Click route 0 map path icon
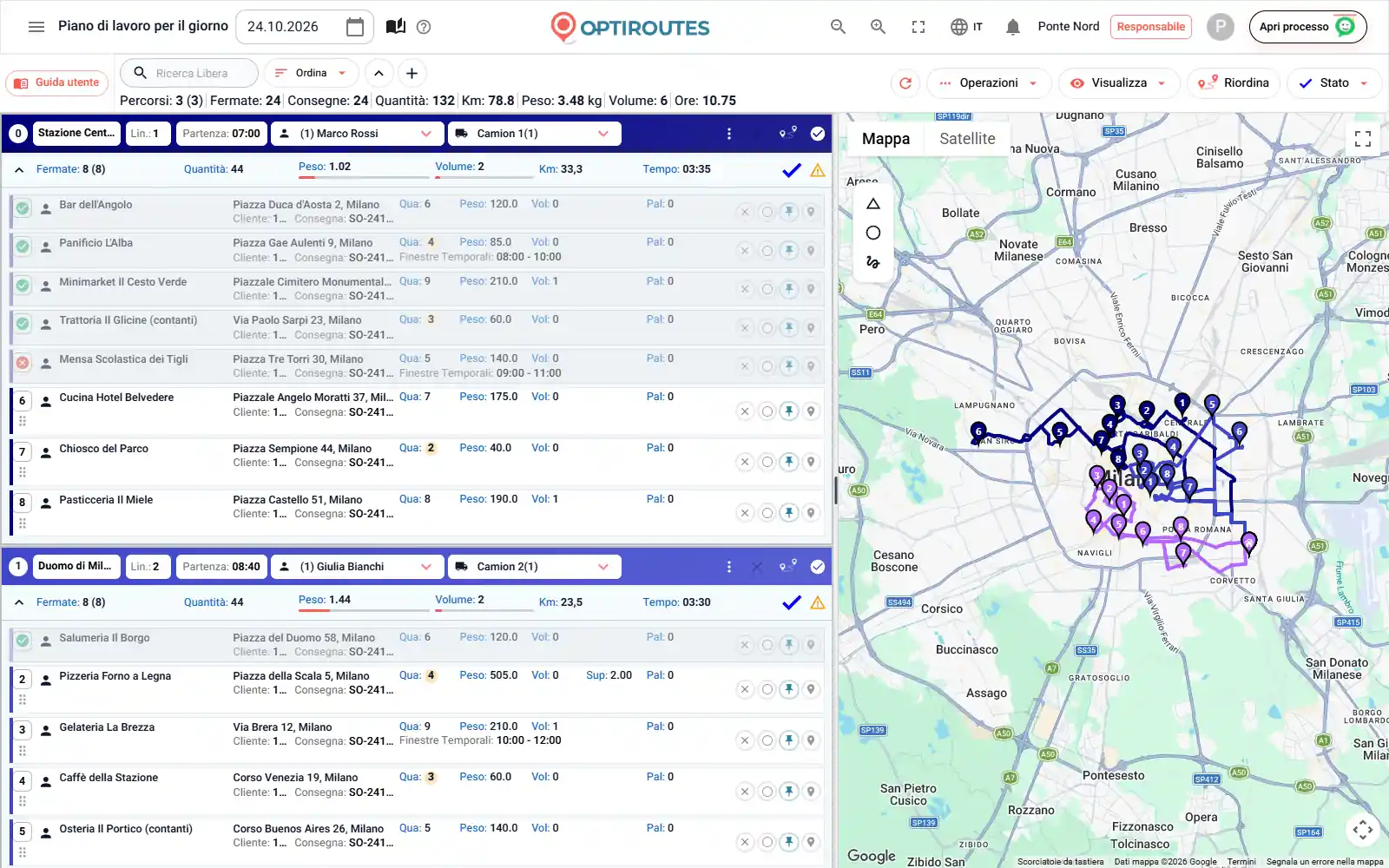 788,133
